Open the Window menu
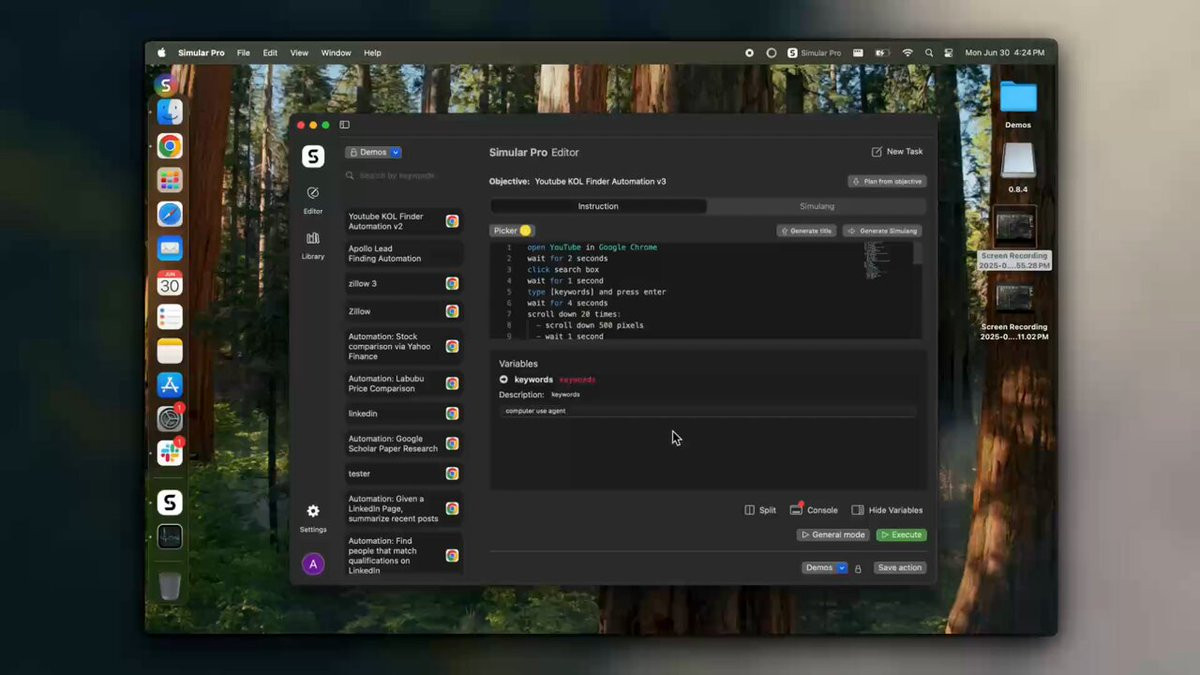 (x=336, y=53)
